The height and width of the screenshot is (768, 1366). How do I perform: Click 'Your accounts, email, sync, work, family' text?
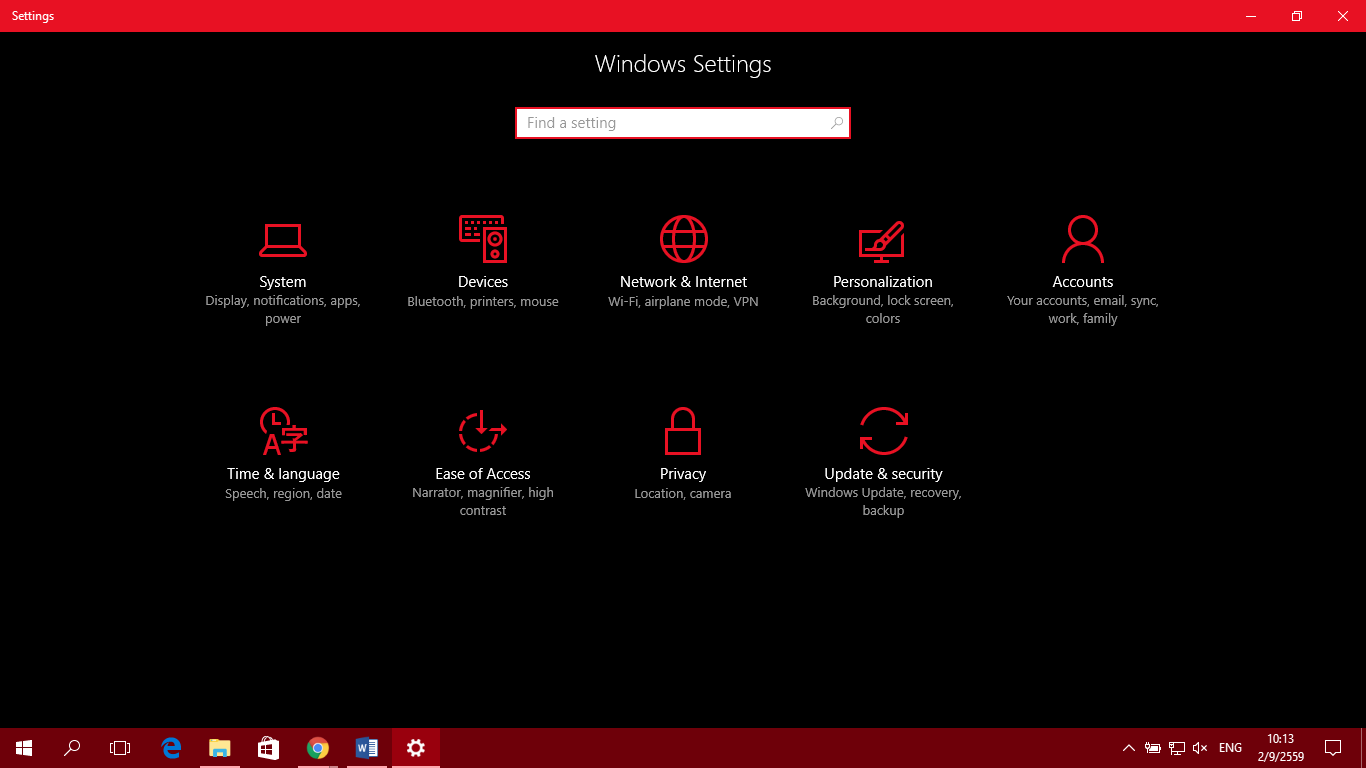tap(1083, 310)
